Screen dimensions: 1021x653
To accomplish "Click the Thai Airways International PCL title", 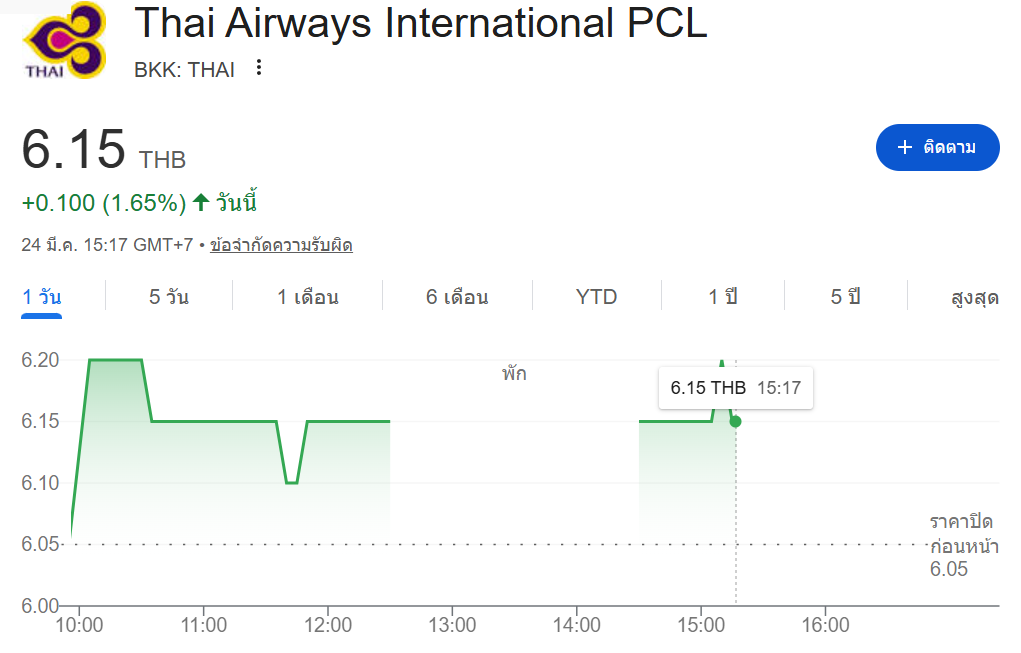I will pyautogui.click(x=420, y=23).
